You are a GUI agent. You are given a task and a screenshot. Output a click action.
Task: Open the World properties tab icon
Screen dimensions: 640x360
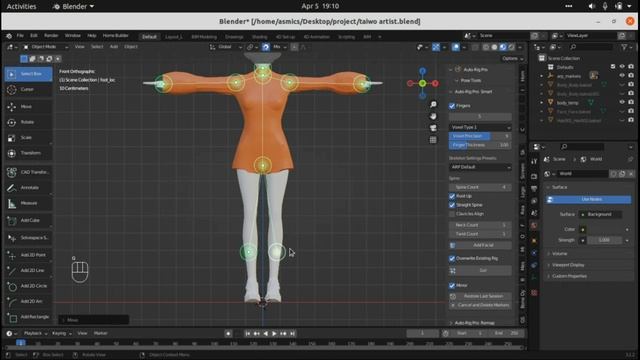point(534,225)
